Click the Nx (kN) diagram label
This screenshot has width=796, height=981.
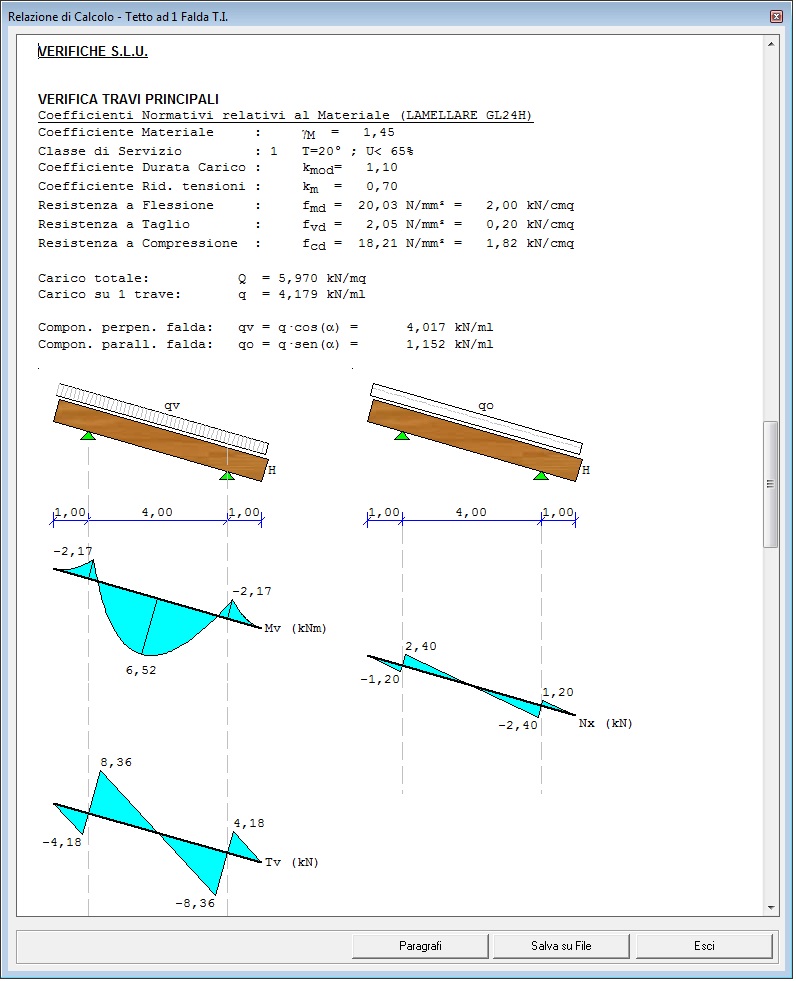coord(605,723)
